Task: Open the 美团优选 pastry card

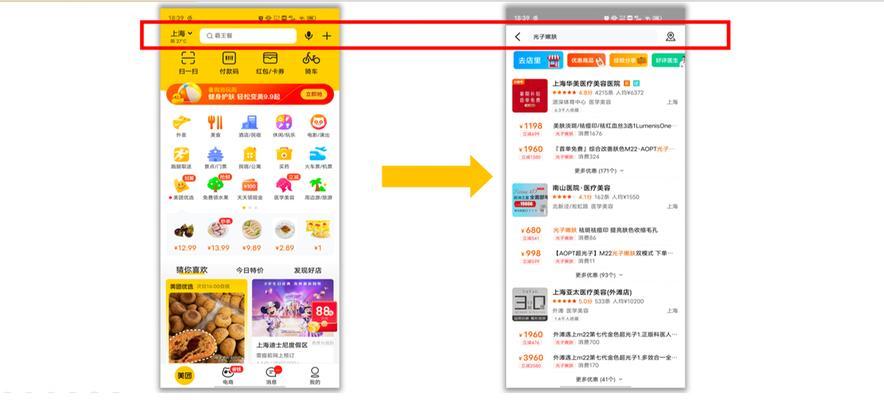Action: tap(206, 321)
